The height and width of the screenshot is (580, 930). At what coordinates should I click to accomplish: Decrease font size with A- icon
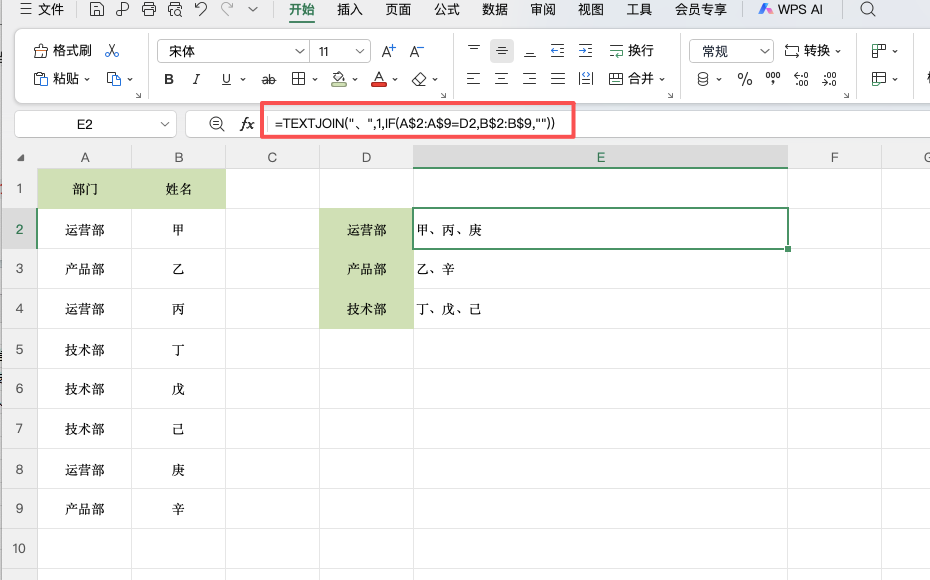(x=416, y=52)
